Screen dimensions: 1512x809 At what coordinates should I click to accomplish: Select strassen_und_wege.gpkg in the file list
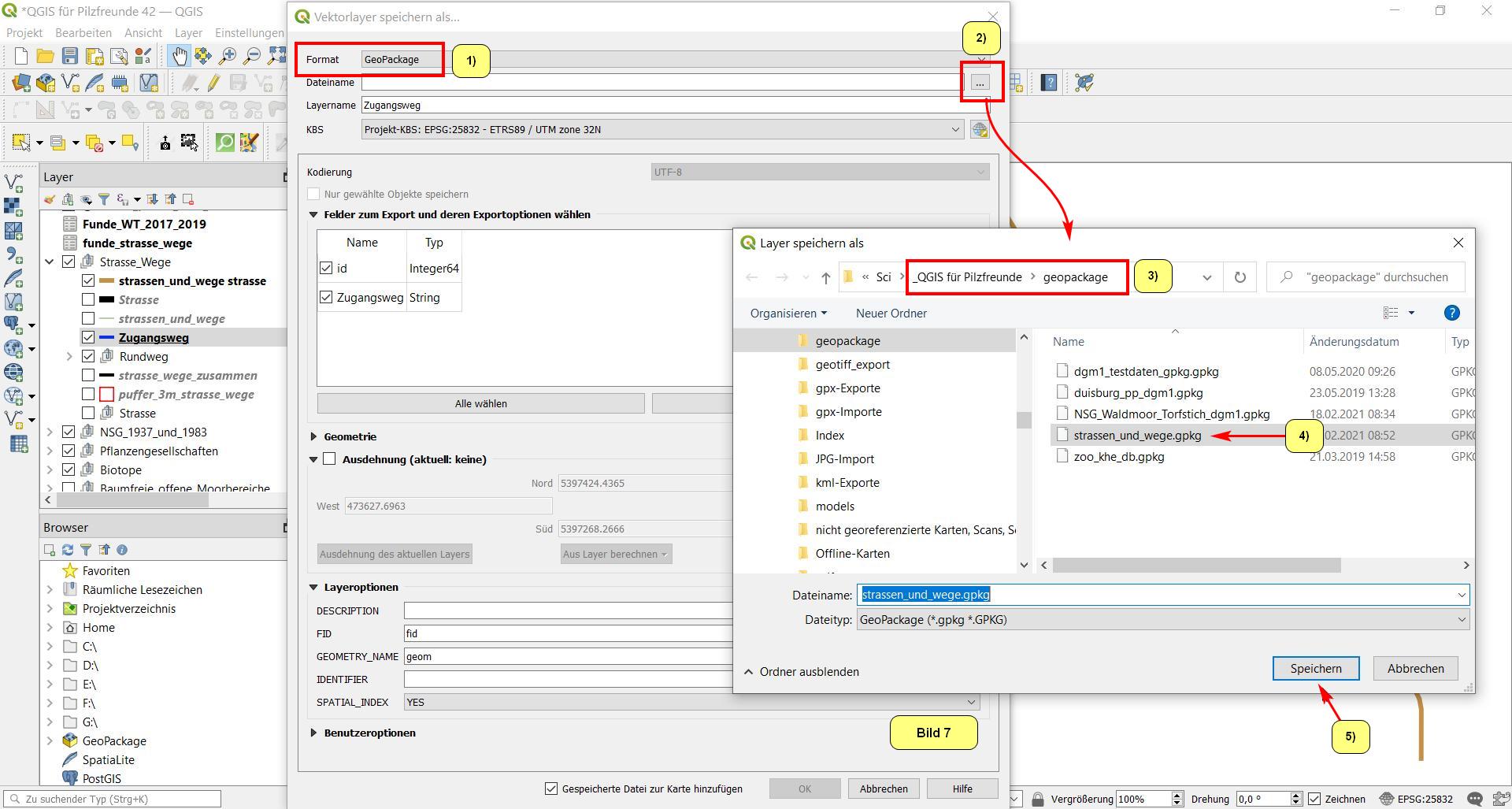(1137, 436)
